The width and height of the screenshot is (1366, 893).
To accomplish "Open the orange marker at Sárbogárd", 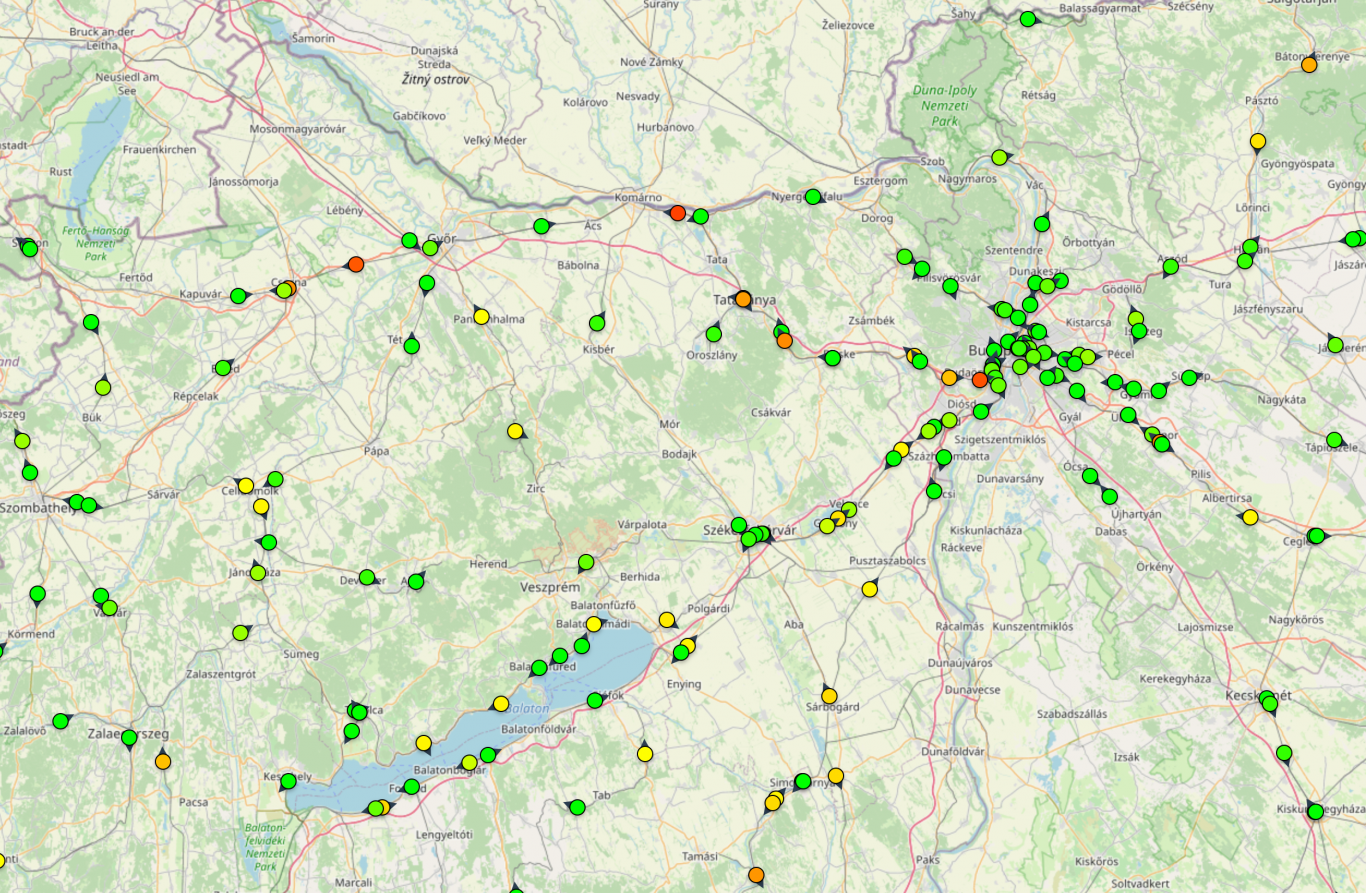I will [x=829, y=695].
